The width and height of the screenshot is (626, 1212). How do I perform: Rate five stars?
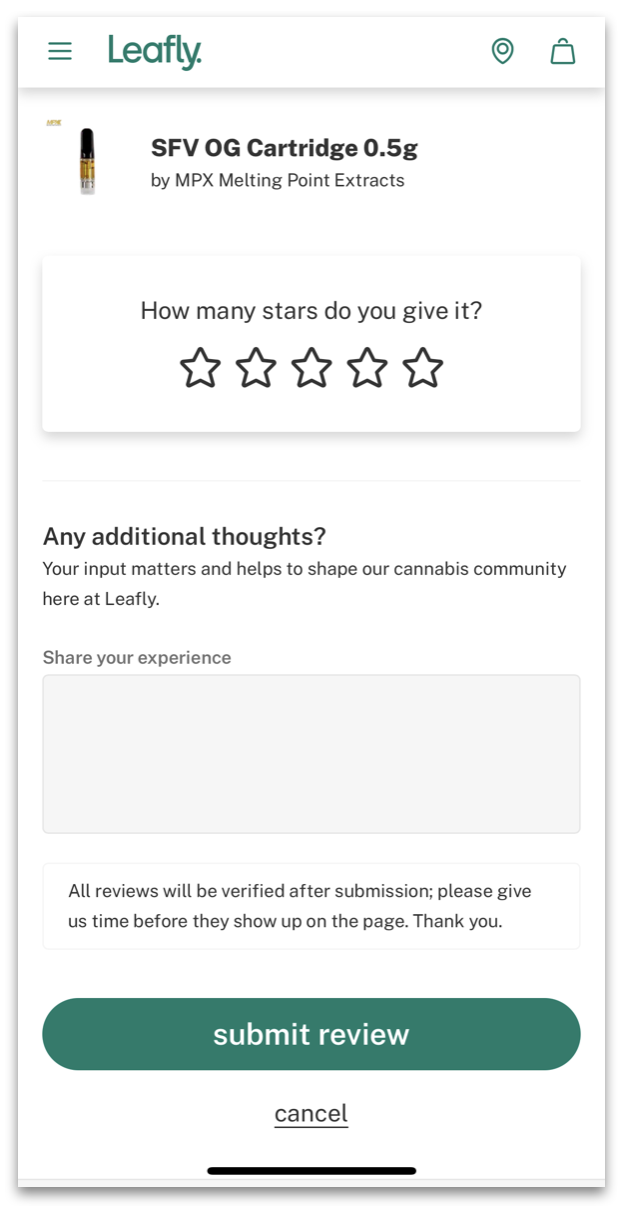pos(423,367)
